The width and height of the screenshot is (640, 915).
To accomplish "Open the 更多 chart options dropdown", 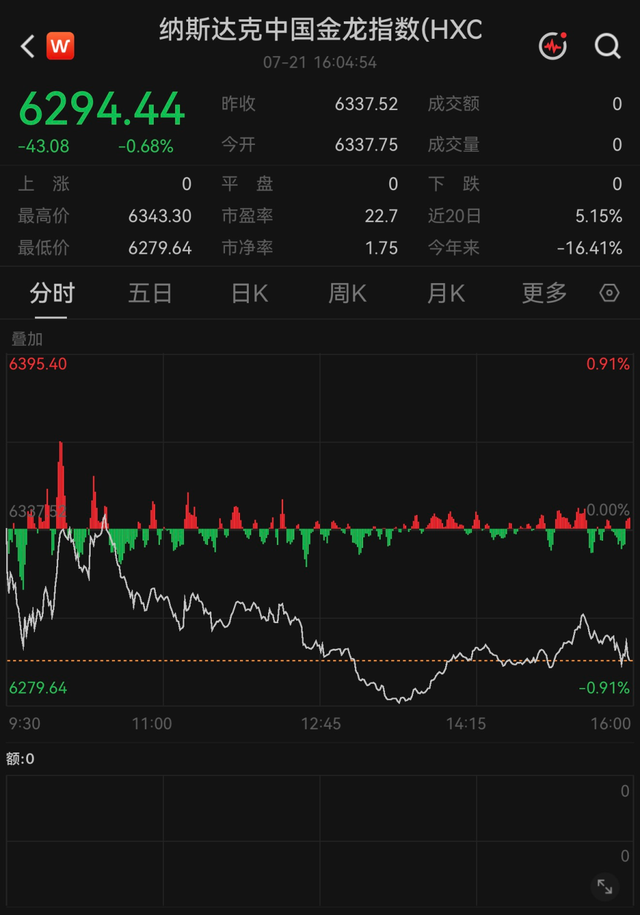I will click(x=544, y=293).
